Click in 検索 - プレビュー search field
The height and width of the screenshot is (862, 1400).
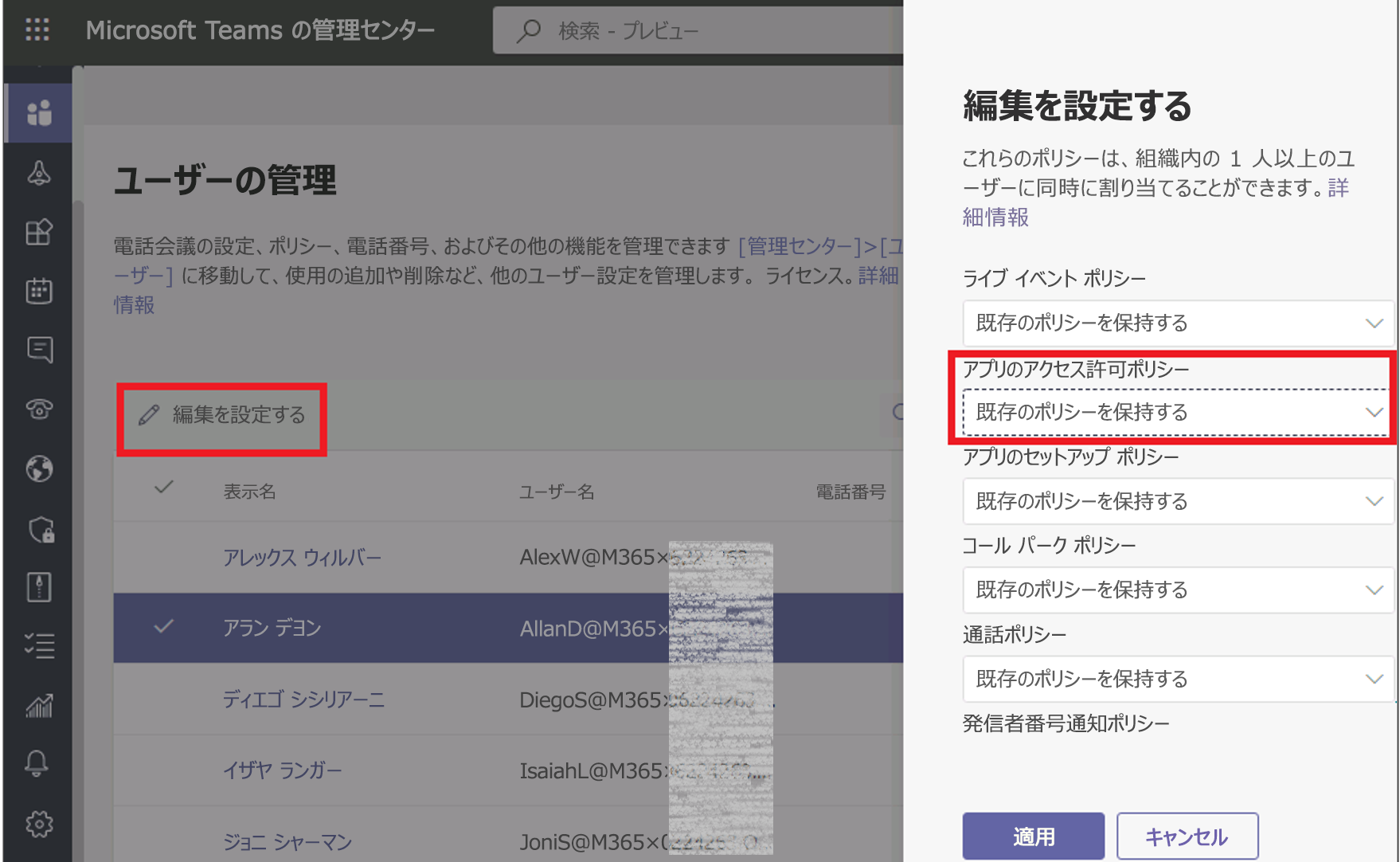[x=698, y=31]
